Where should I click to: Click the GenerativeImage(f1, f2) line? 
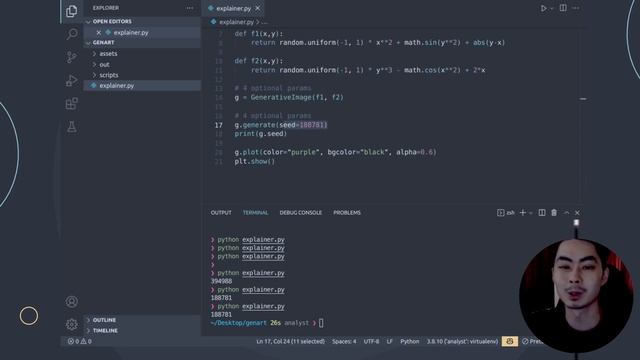click(x=289, y=98)
